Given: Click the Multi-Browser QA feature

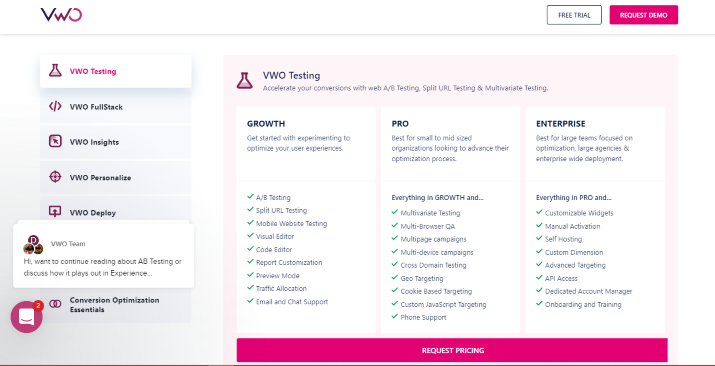Looking at the screenshot, I should point(427,226).
